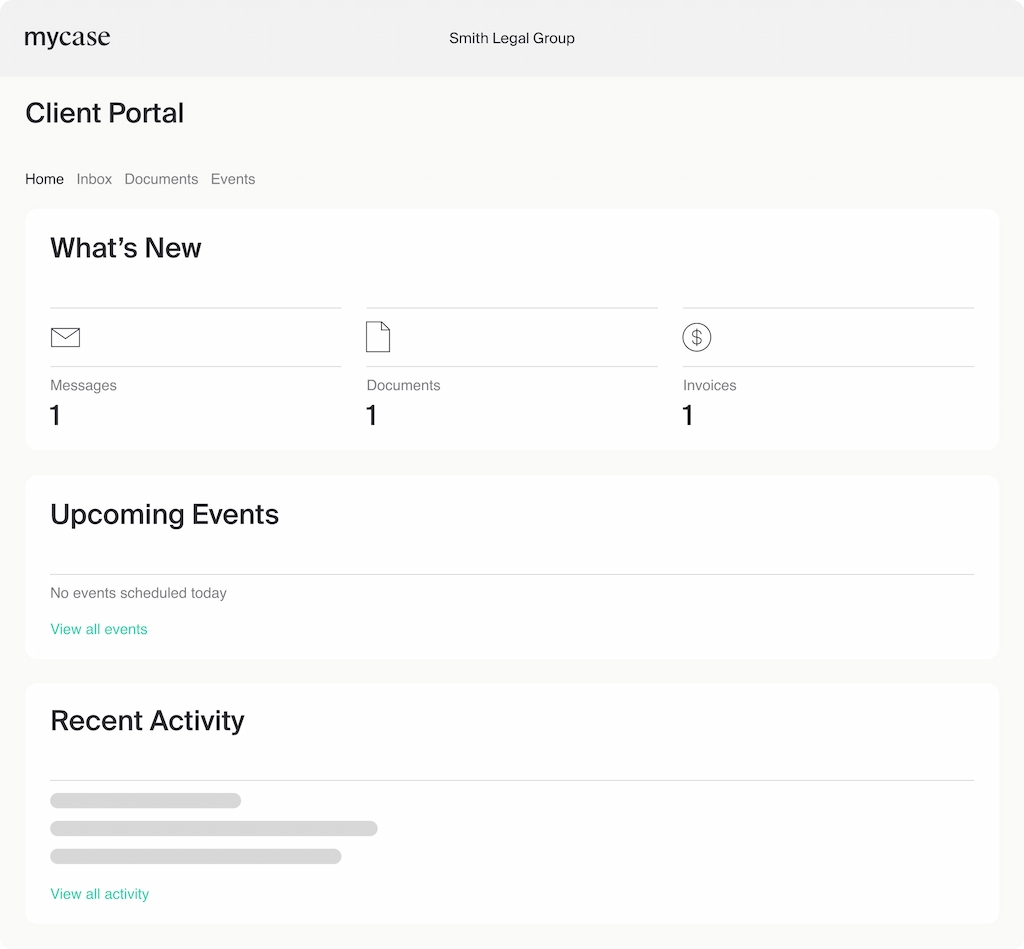Open View all activity
The width and height of the screenshot is (1024, 949).
coord(99,894)
